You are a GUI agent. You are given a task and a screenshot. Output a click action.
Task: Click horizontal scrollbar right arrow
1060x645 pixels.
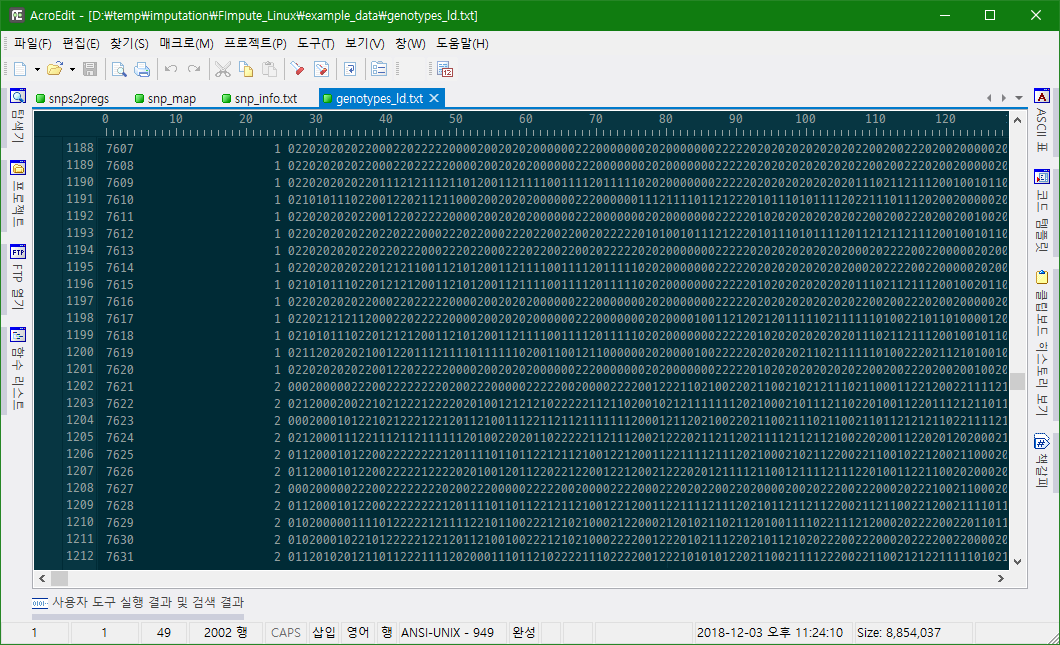1001,578
